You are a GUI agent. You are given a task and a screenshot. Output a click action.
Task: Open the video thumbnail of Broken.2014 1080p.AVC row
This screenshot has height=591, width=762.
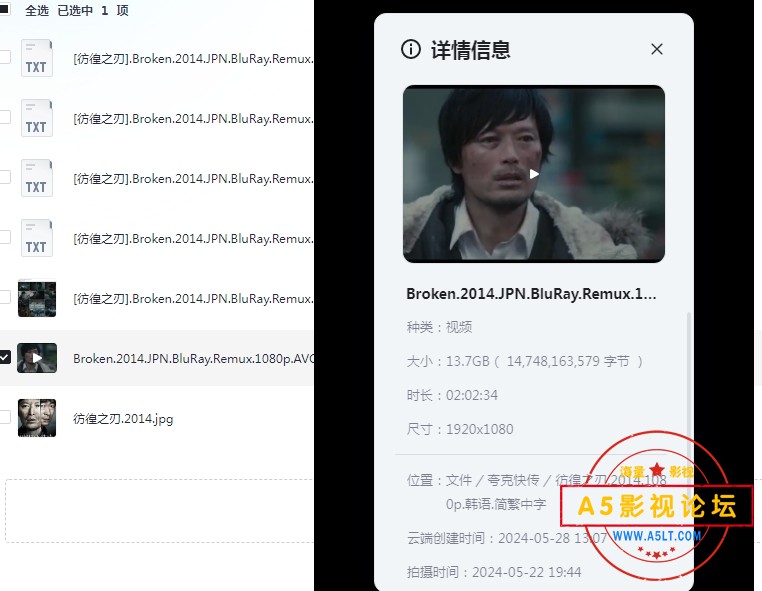pyautogui.click(x=37, y=358)
